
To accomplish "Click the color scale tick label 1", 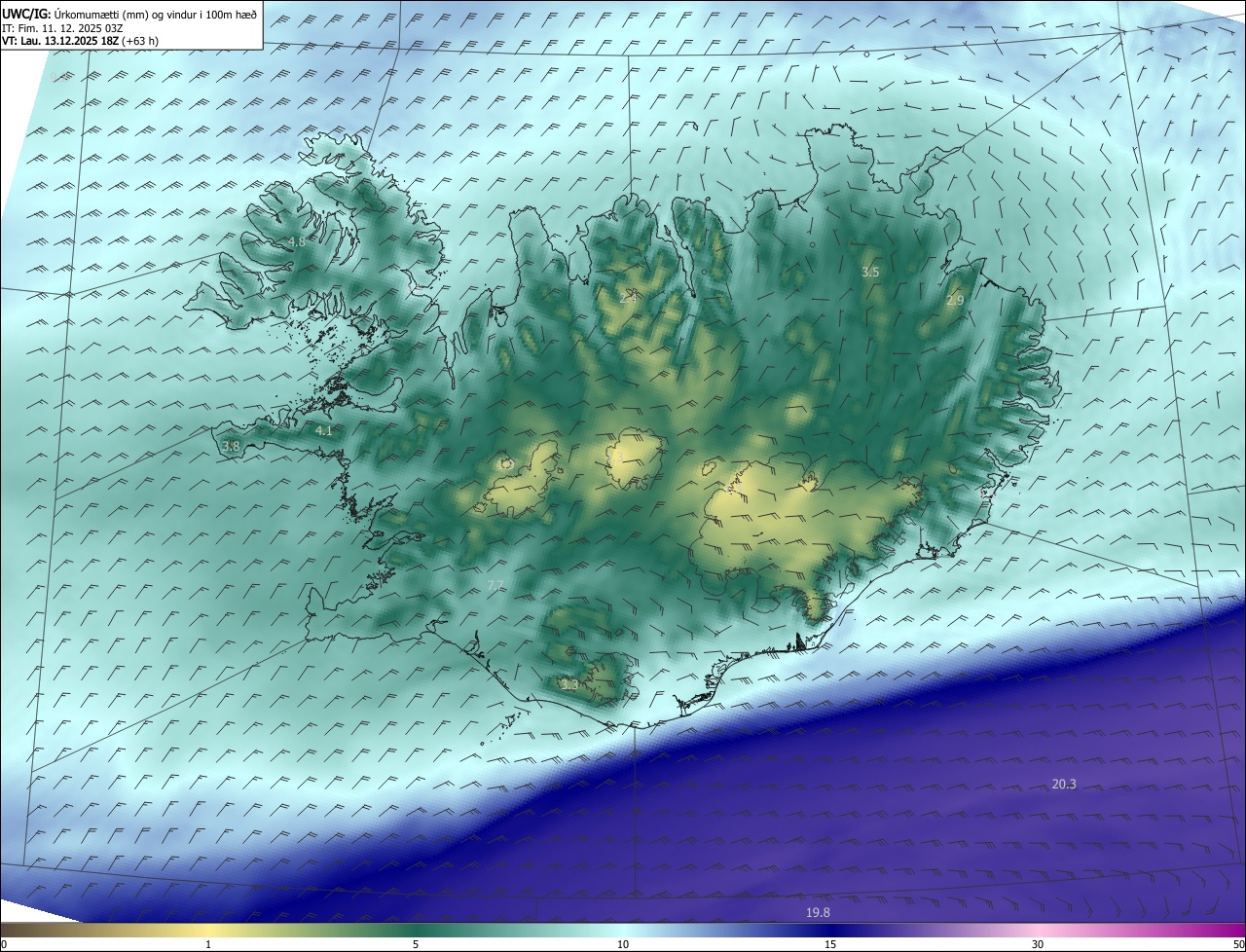I will pyautogui.click(x=208, y=944).
